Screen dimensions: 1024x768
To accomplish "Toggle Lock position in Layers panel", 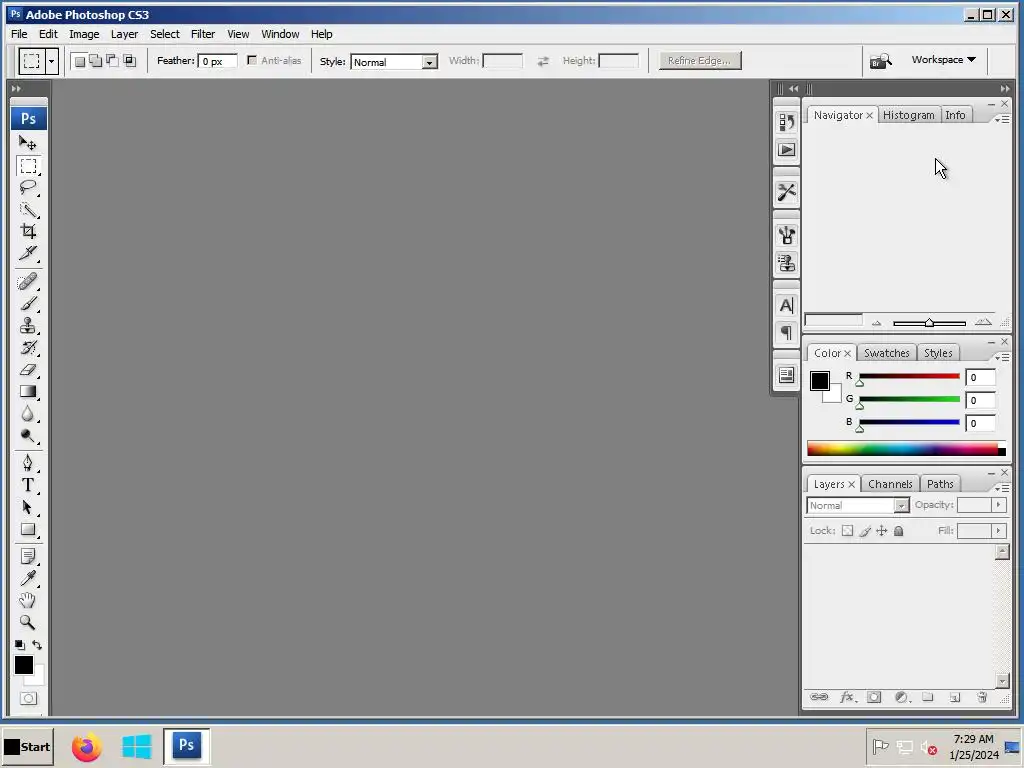I will tap(882, 531).
